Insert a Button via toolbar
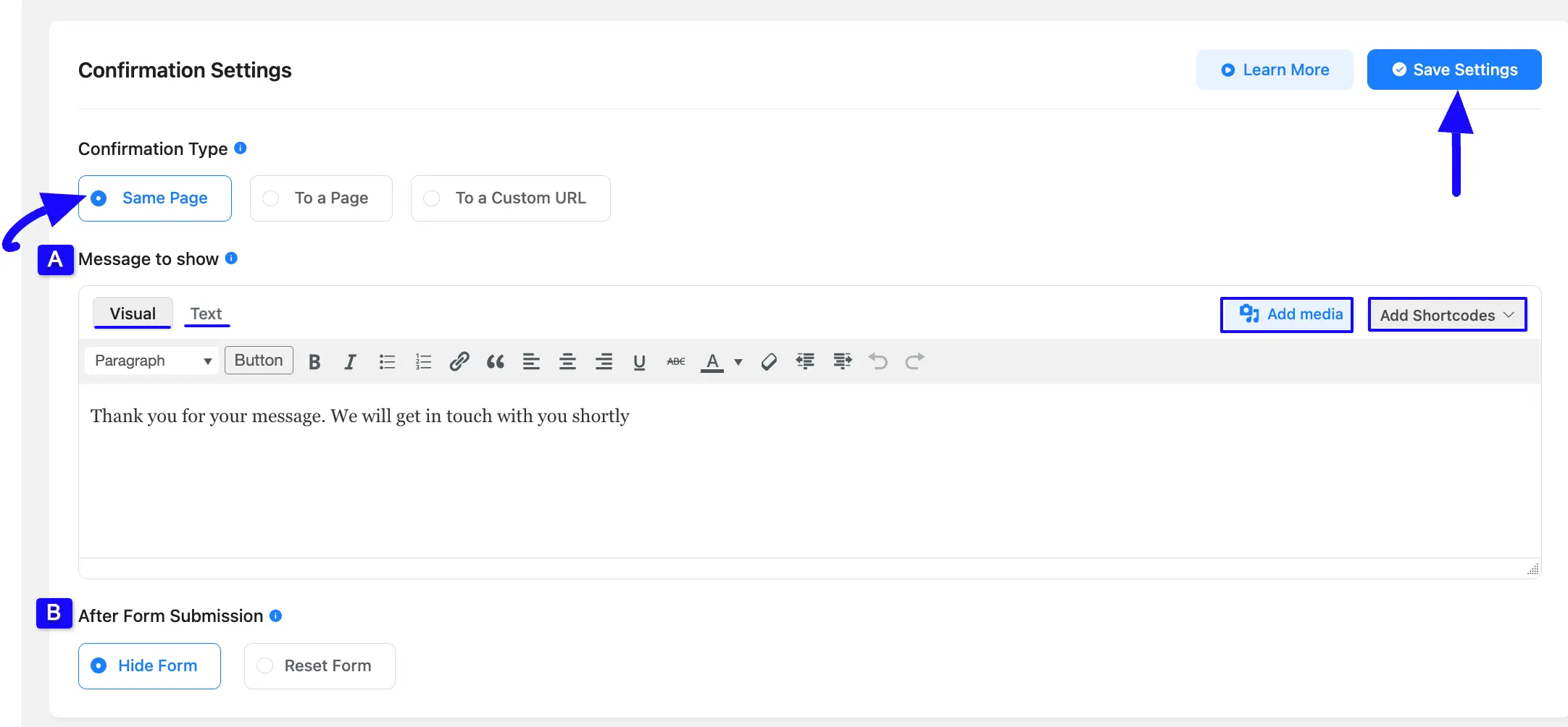The image size is (1568, 727). click(x=259, y=361)
